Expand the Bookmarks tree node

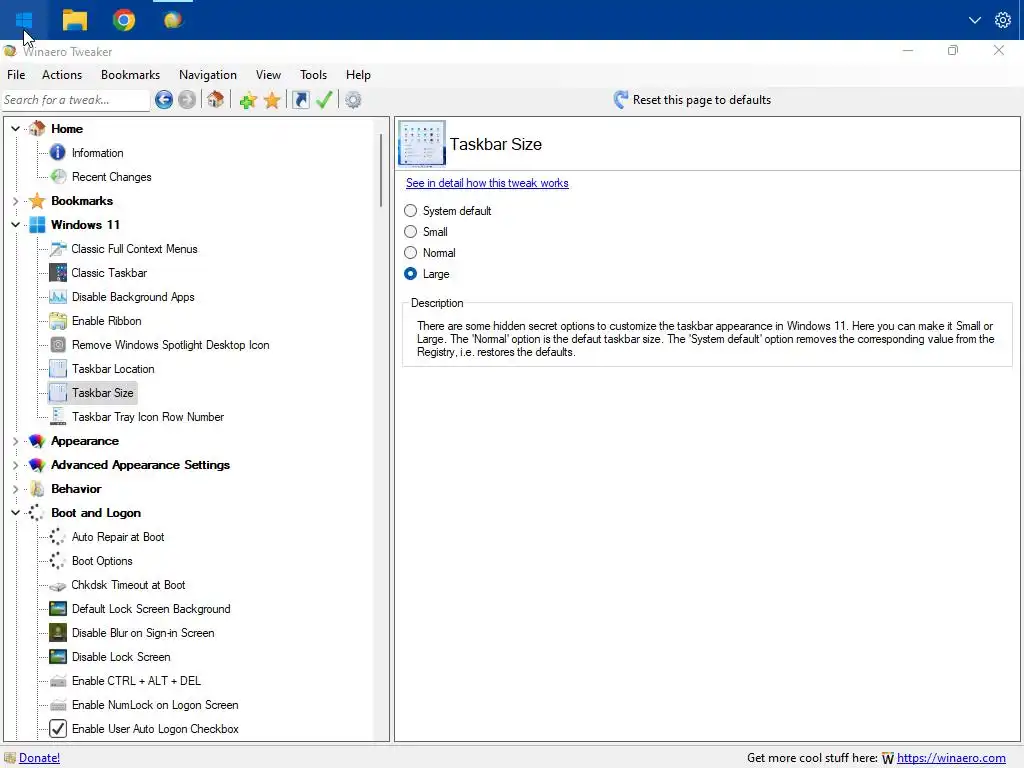coord(16,200)
